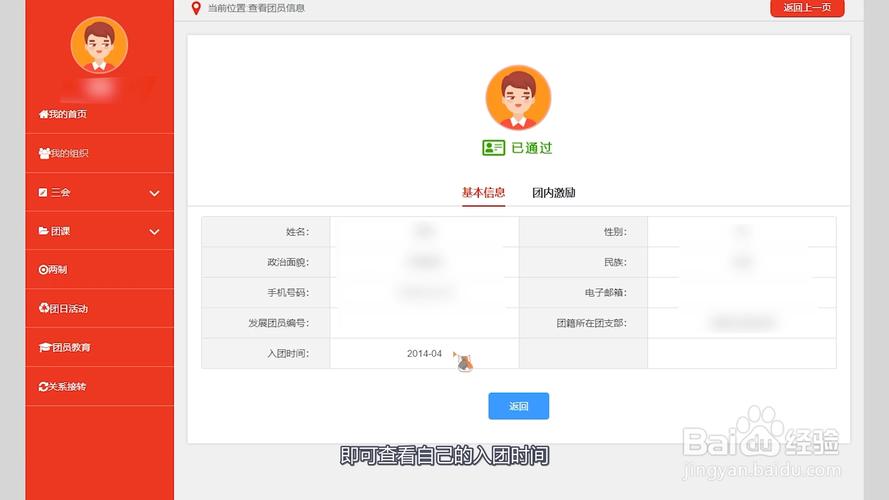Viewport: 889px width, 500px height.
Task: Click the 发展团员编号 label cell
Action: [x=266, y=323]
